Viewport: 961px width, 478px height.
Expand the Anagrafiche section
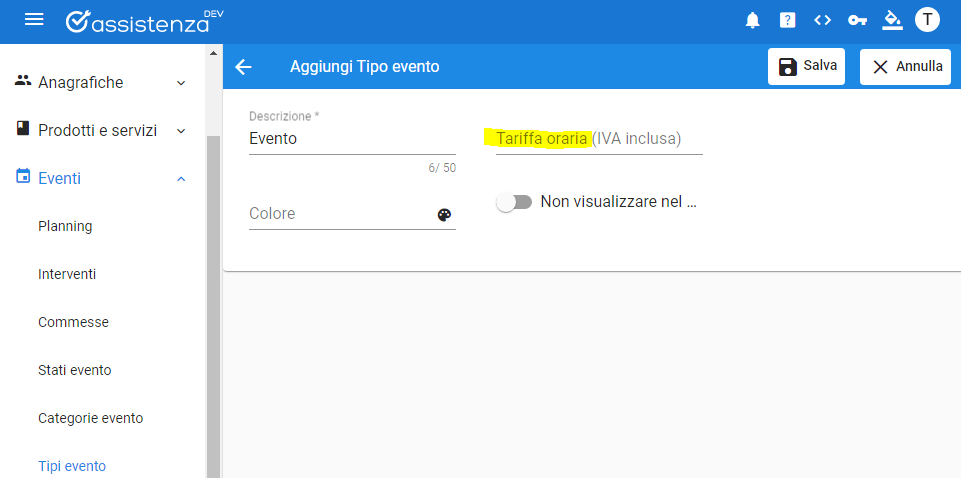pyautogui.click(x=101, y=82)
